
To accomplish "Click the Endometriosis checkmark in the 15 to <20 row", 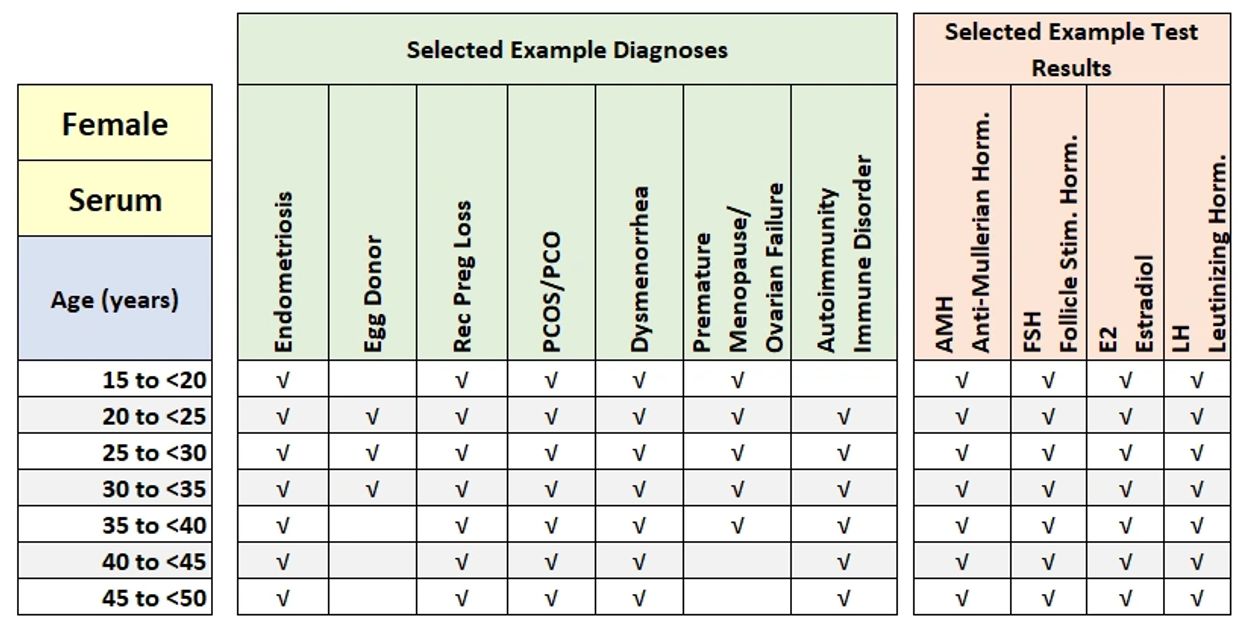I will pos(283,380).
